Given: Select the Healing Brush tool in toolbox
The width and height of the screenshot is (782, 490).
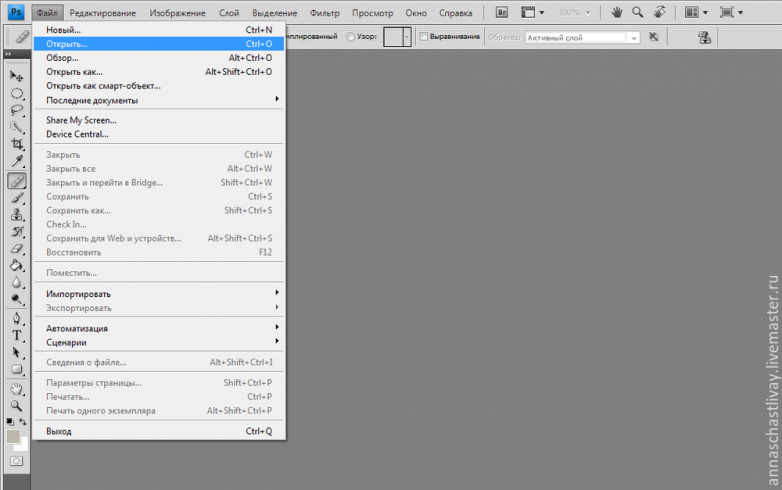Looking at the screenshot, I should tap(16, 181).
